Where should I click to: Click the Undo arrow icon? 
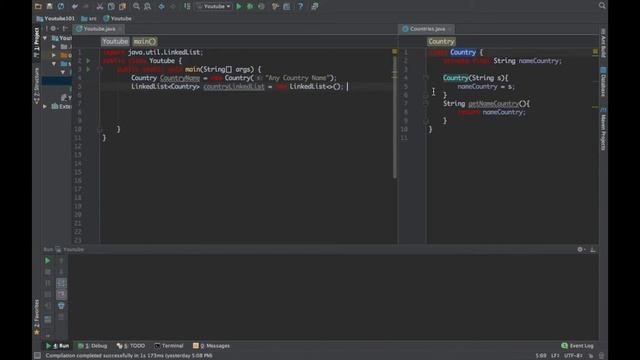pos(75,7)
